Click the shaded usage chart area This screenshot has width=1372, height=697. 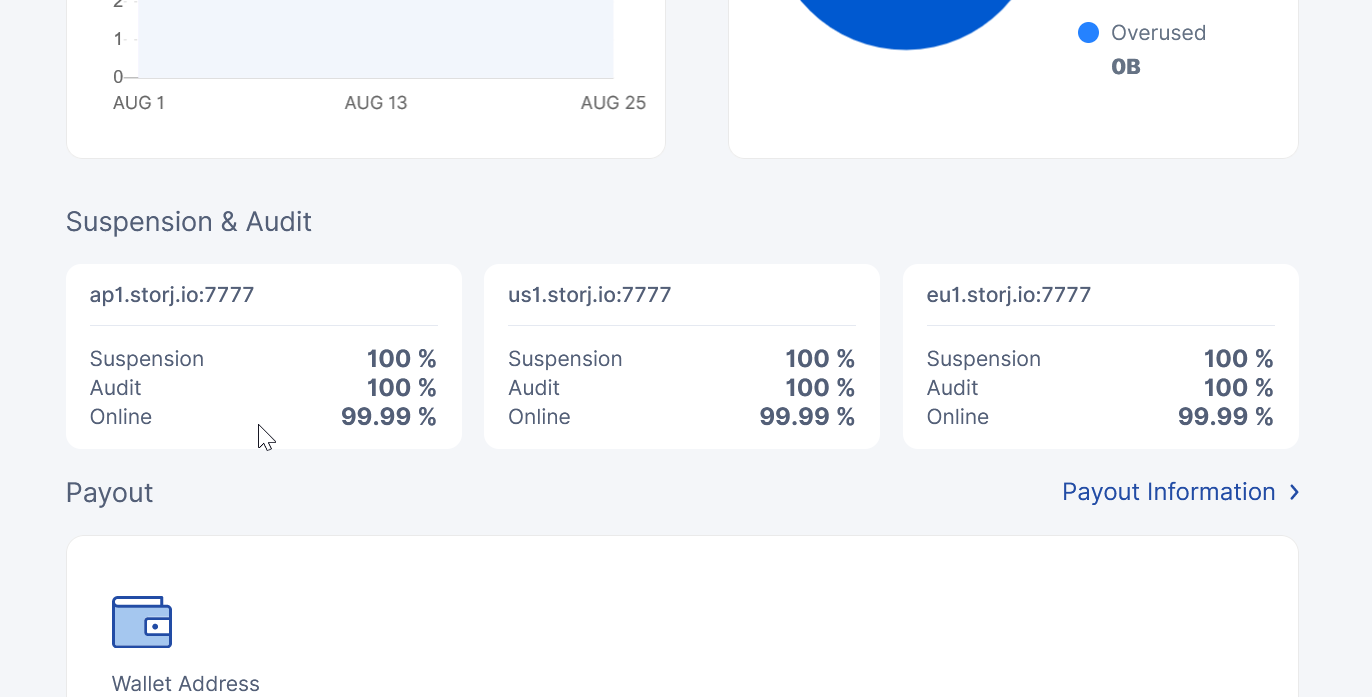pos(375,40)
